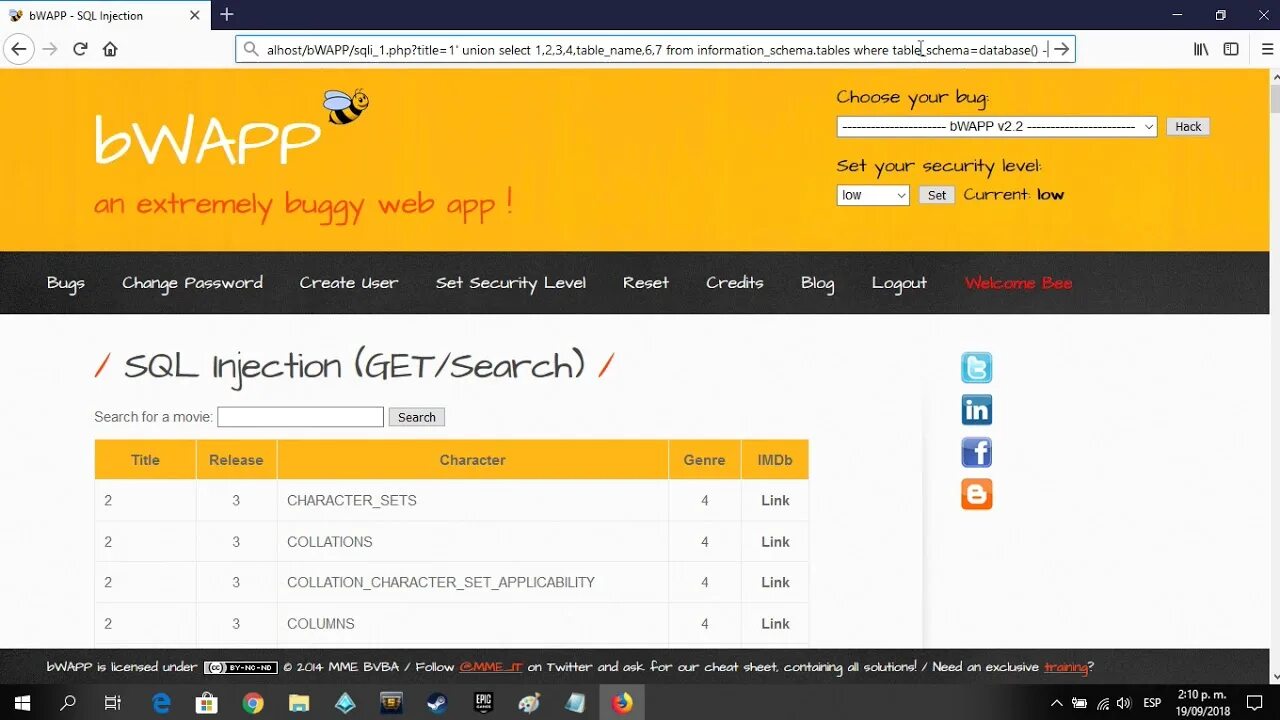The width and height of the screenshot is (1280, 720).
Task: Open the Set Security Level menu item
Action: pos(511,283)
